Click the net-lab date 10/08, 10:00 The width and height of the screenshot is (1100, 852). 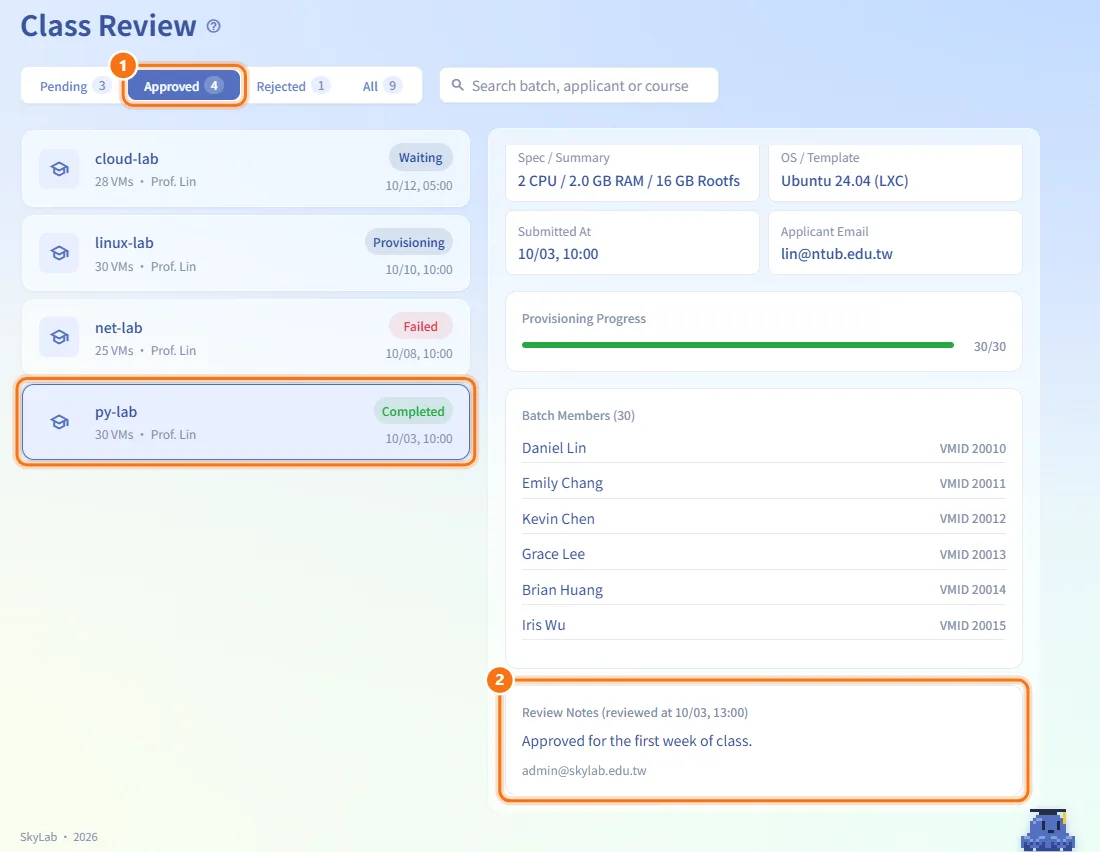click(x=419, y=354)
